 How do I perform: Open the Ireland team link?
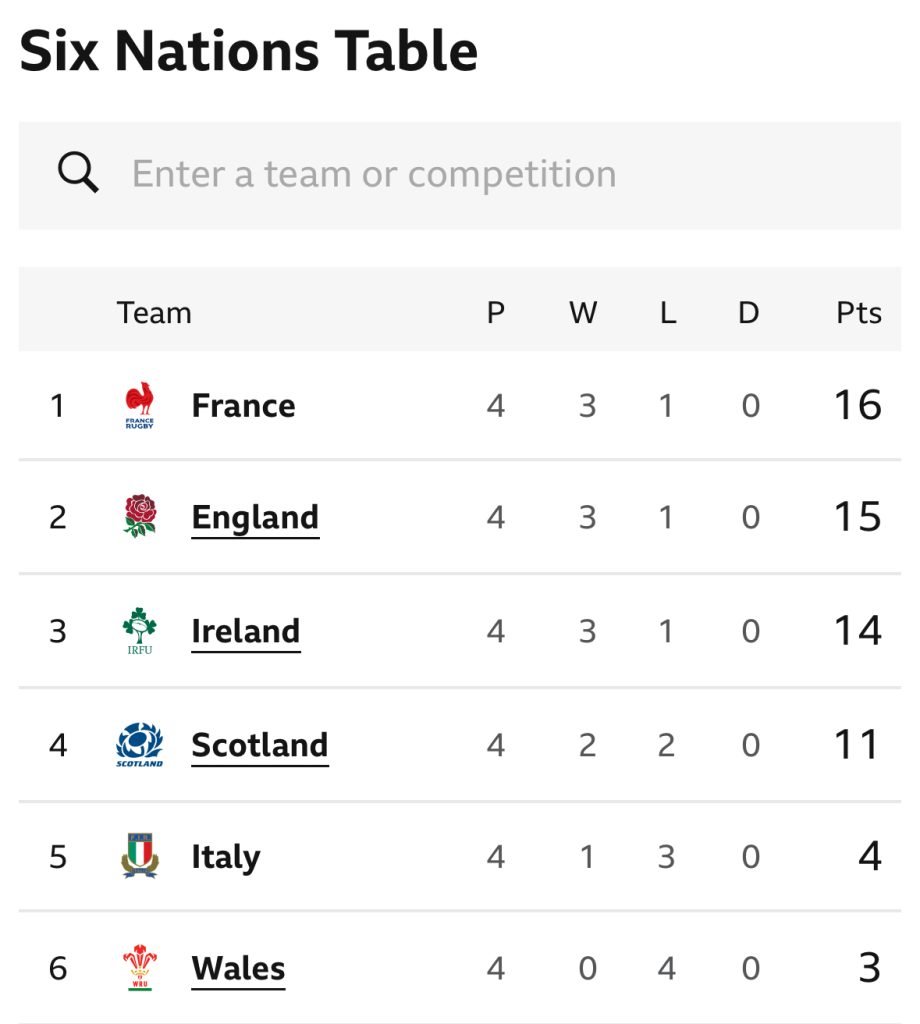point(245,632)
